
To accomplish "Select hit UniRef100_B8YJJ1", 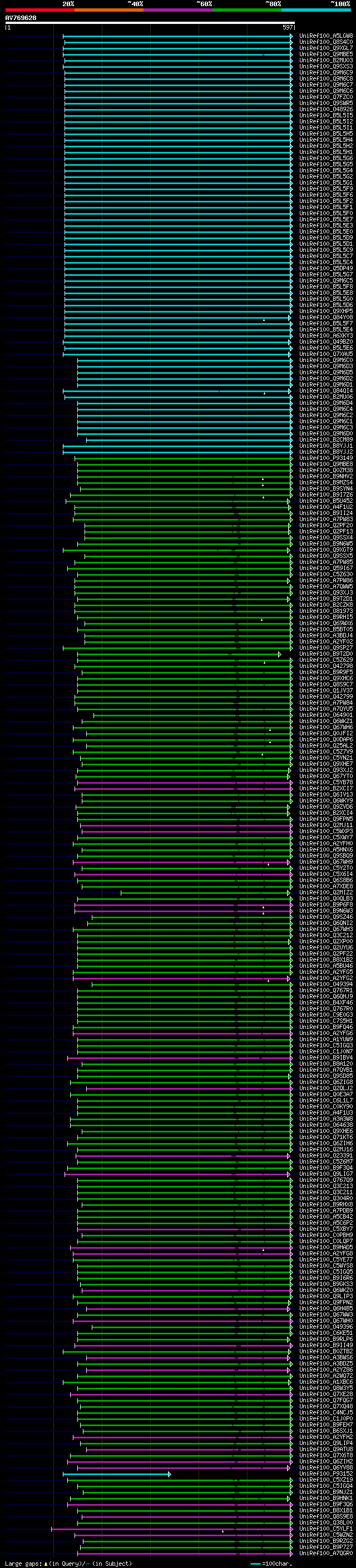I will 326,446.
